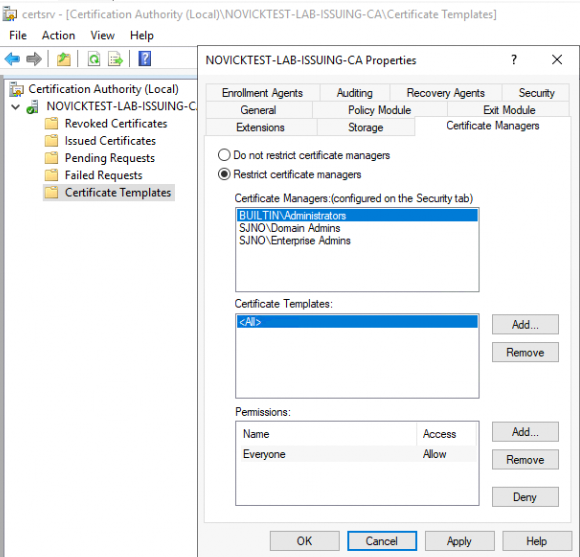The height and width of the screenshot is (557, 580).
Task: Click the Apply button
Action: (459, 541)
